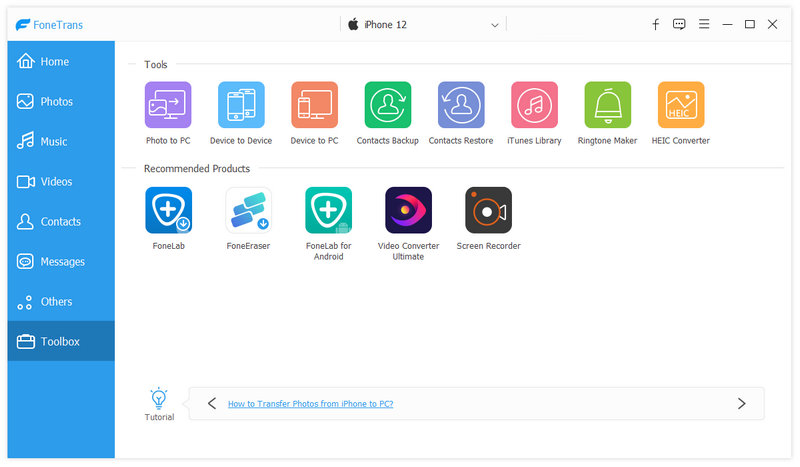Expand the iPhone 12 device dropdown
Screen dimensions: 800x467
[x=495, y=25]
